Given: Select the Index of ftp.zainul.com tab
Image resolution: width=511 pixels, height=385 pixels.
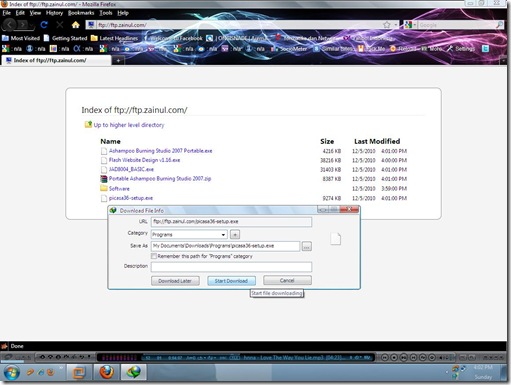Looking at the screenshot, I should pos(56,60).
